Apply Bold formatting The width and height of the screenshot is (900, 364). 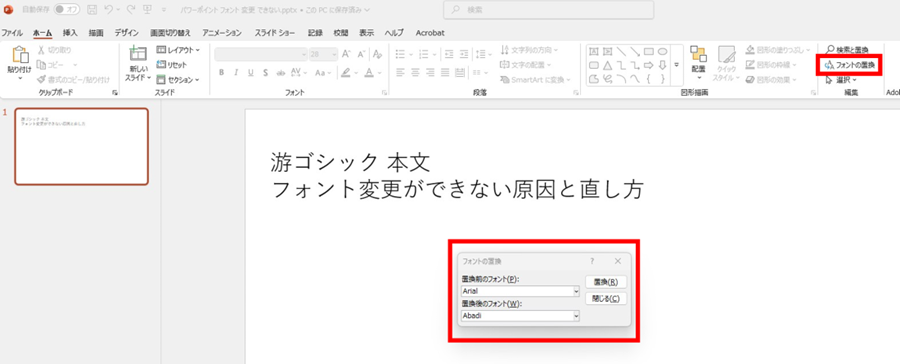click(x=221, y=73)
